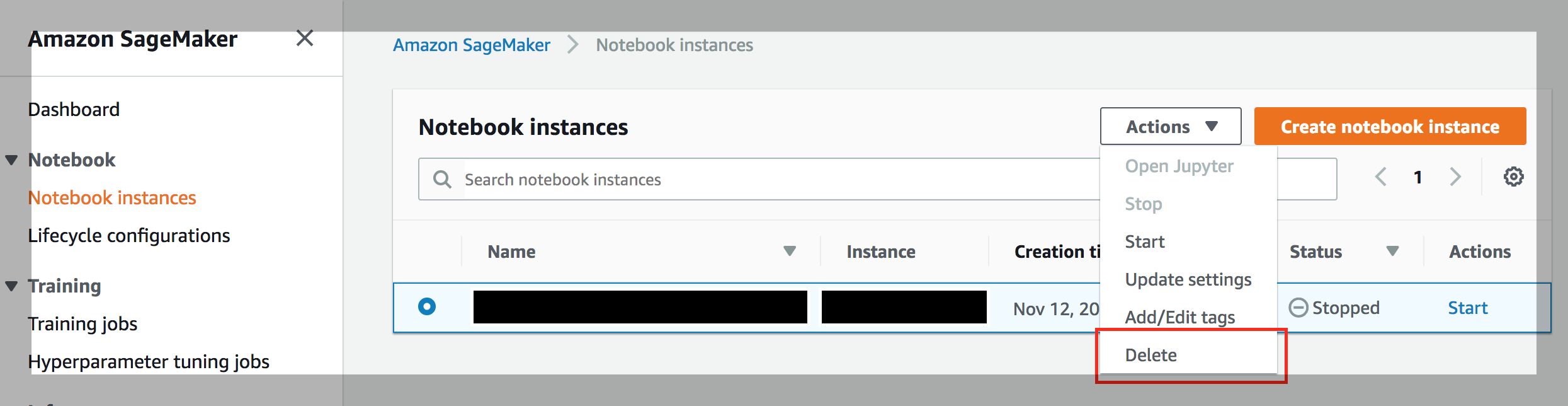This screenshot has height=406, width=1568.
Task: Select the notebook instance radio button
Action: tap(427, 306)
